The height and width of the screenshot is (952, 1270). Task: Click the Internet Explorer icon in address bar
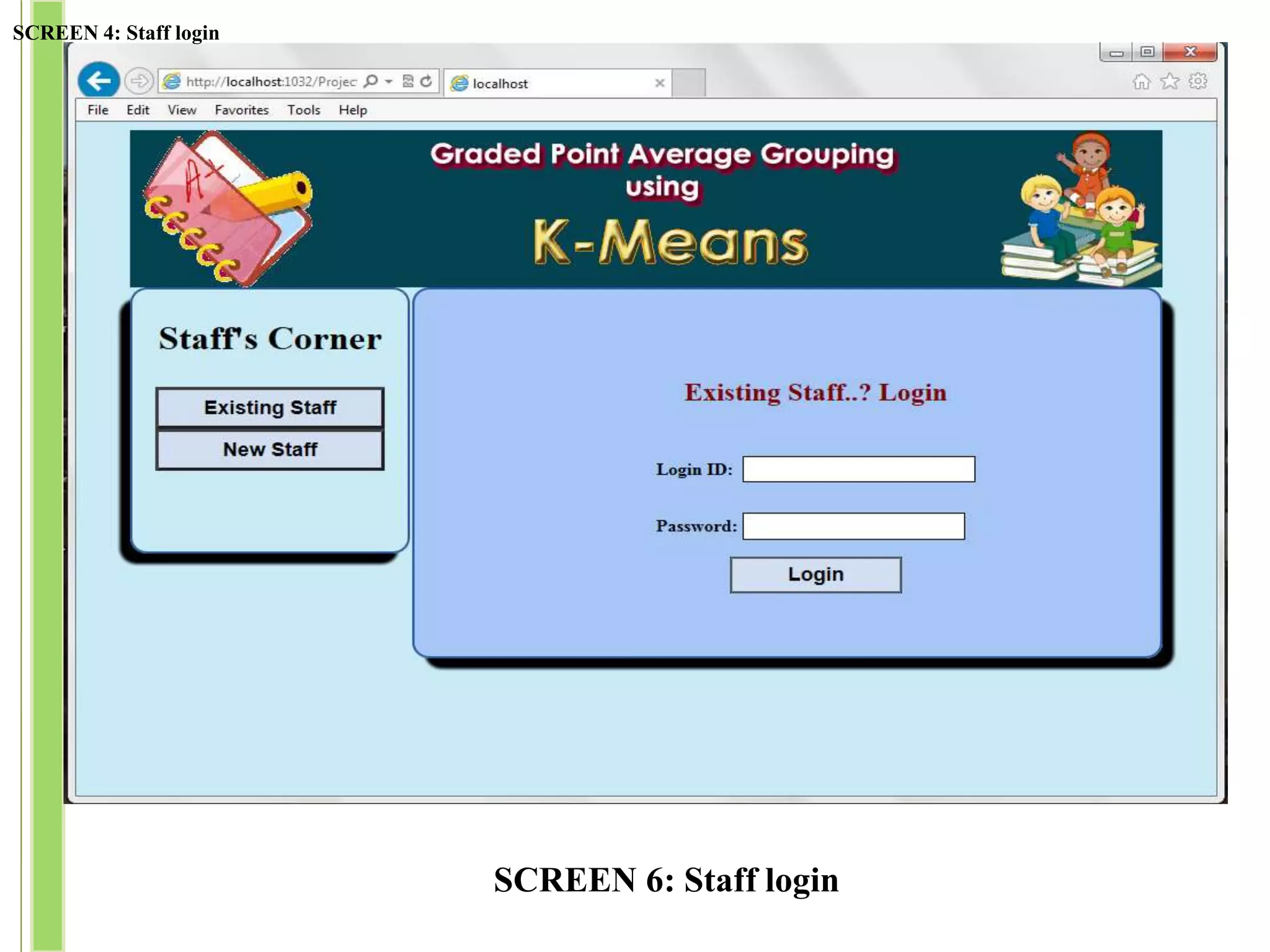(171, 81)
